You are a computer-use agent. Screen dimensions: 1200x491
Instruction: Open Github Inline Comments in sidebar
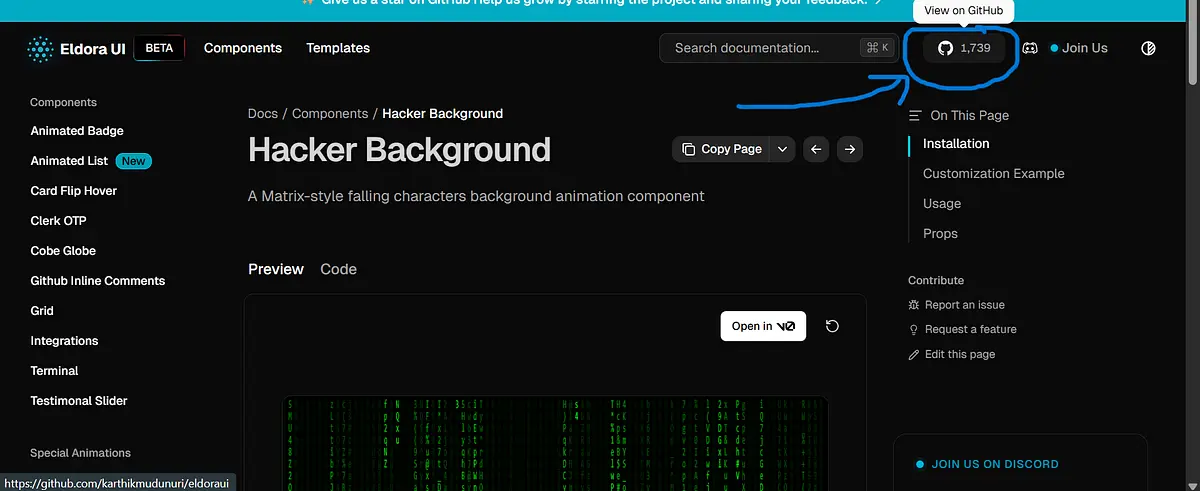98,281
